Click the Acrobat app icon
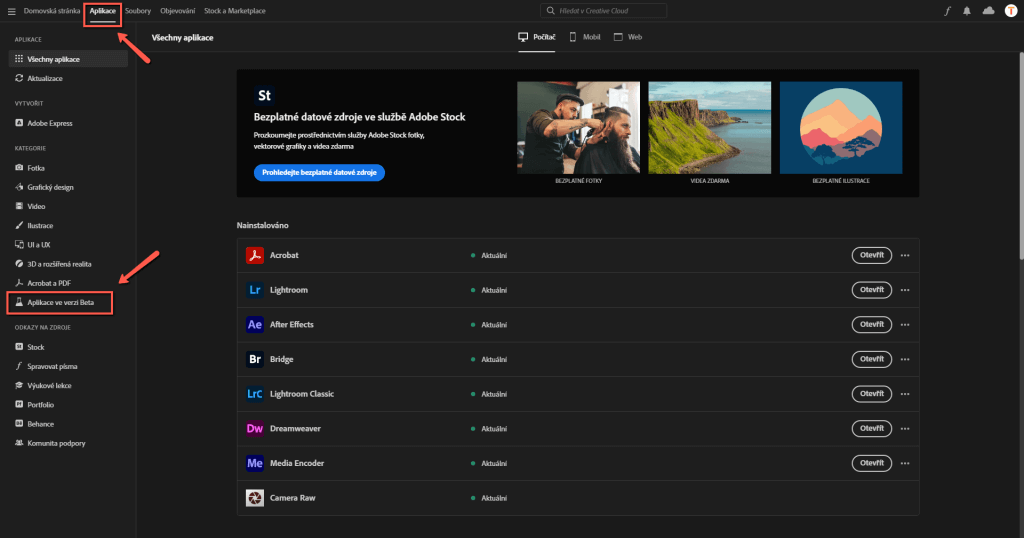The height and width of the screenshot is (538, 1024). (255, 255)
